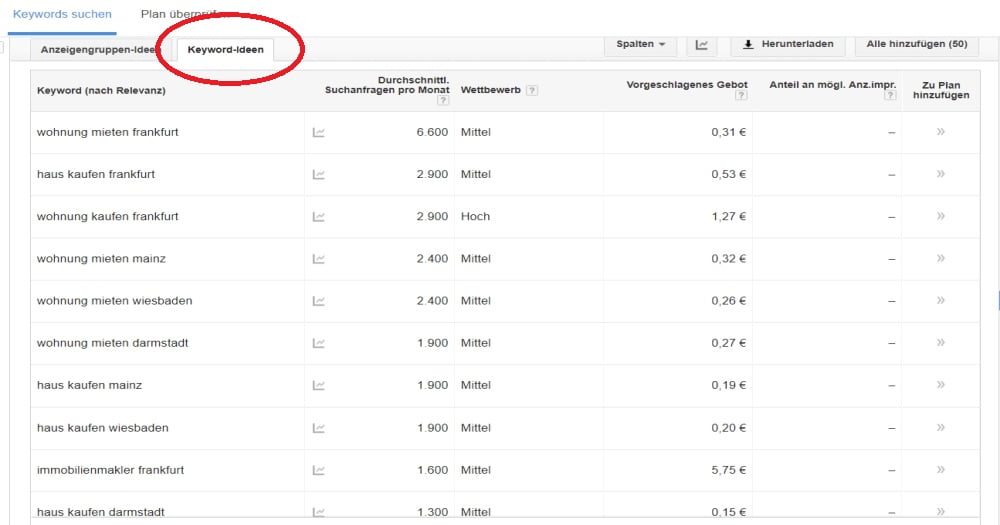Click the 6.600 search volume value
Screen dimensions: 1000x525
(x=432, y=132)
